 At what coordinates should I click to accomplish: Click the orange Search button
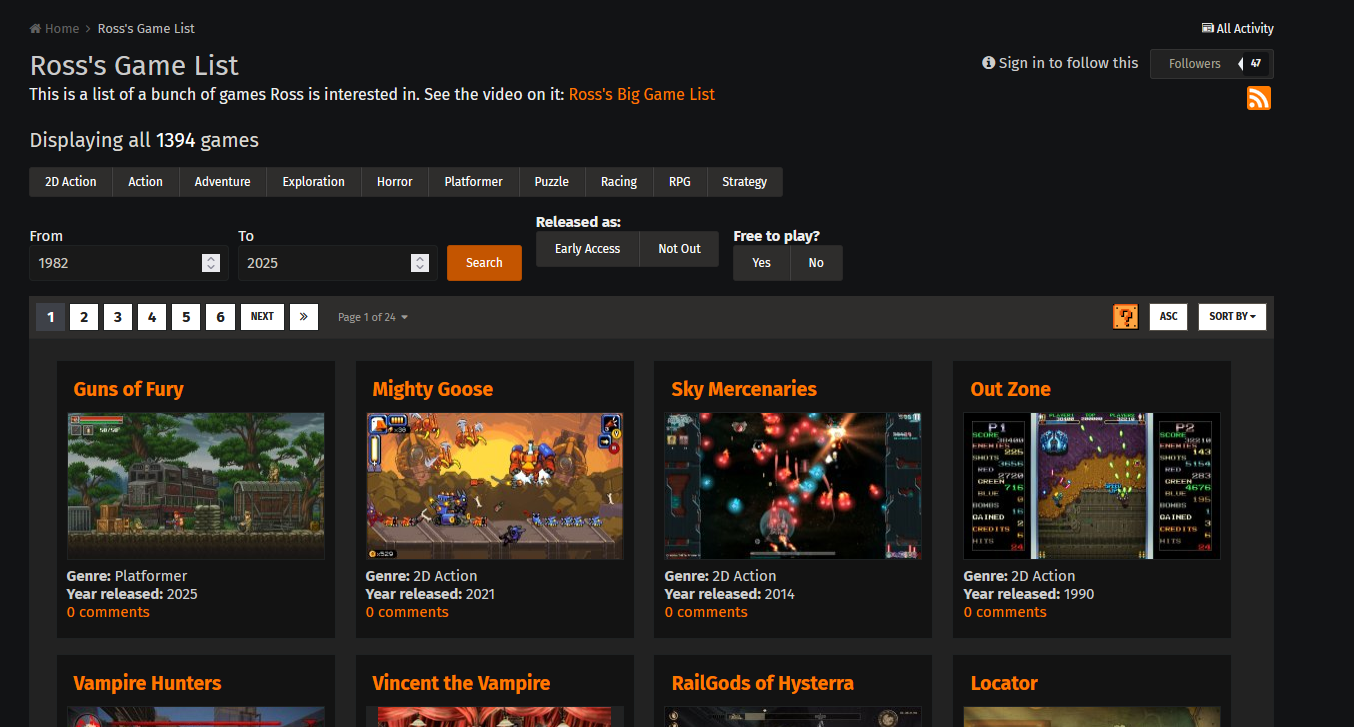click(484, 263)
